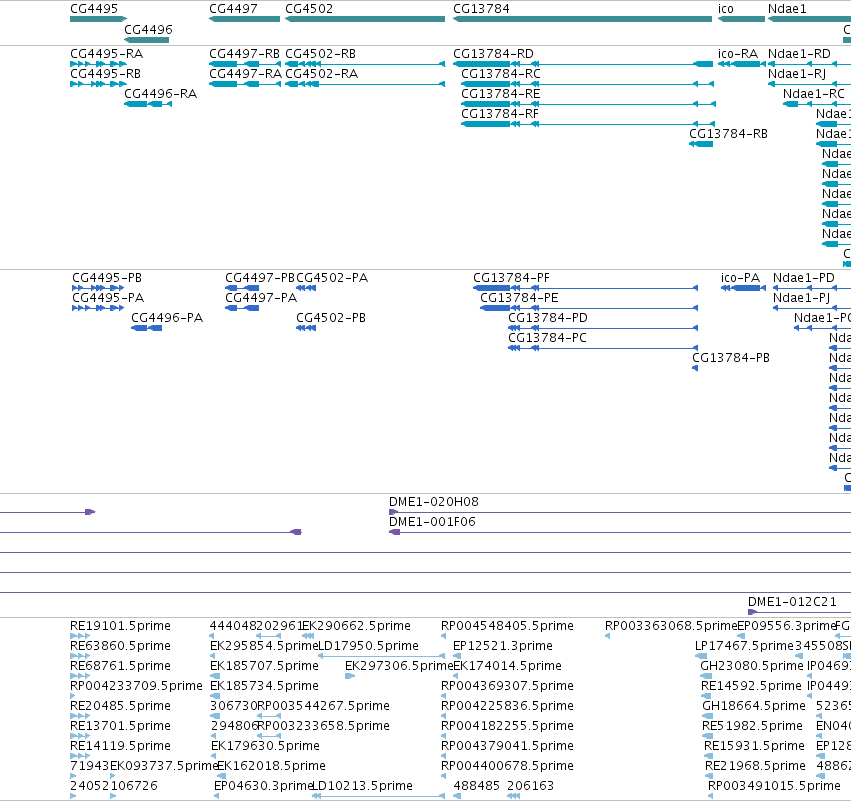Screen dimensions: 851x801
Task: Select BAC clone label DME1-020H08
Action: pyautogui.click(x=434, y=501)
